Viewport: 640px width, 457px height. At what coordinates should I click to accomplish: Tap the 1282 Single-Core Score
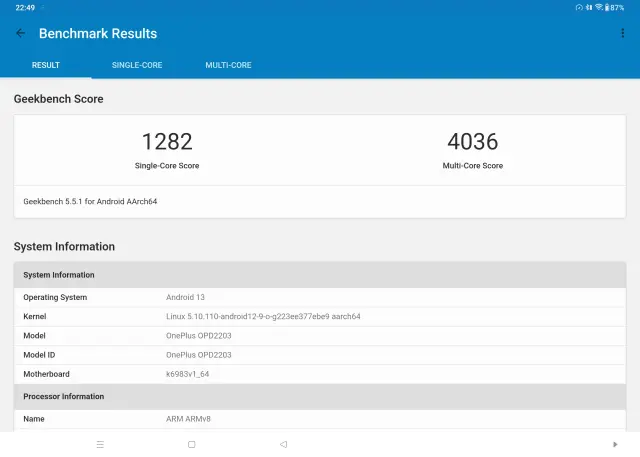tap(167, 142)
